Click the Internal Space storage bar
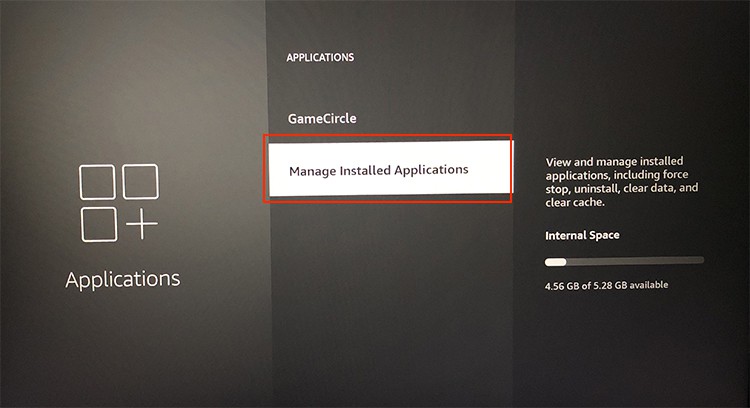750x408 pixels. point(624,262)
